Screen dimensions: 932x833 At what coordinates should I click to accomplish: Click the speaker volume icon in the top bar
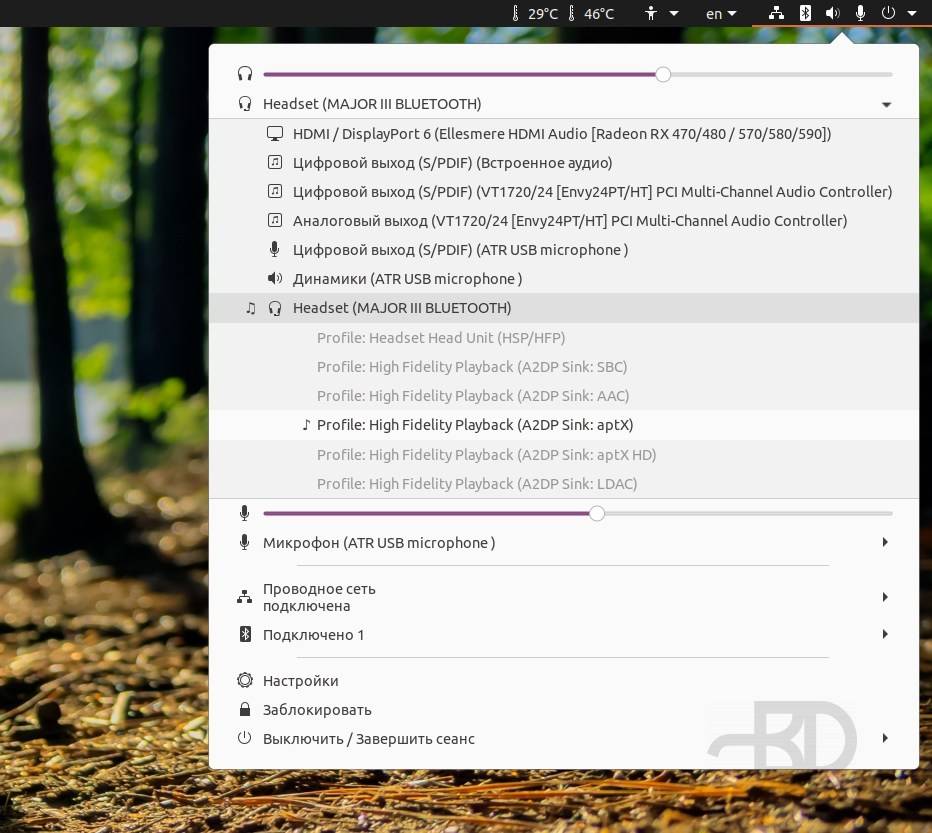pos(832,13)
